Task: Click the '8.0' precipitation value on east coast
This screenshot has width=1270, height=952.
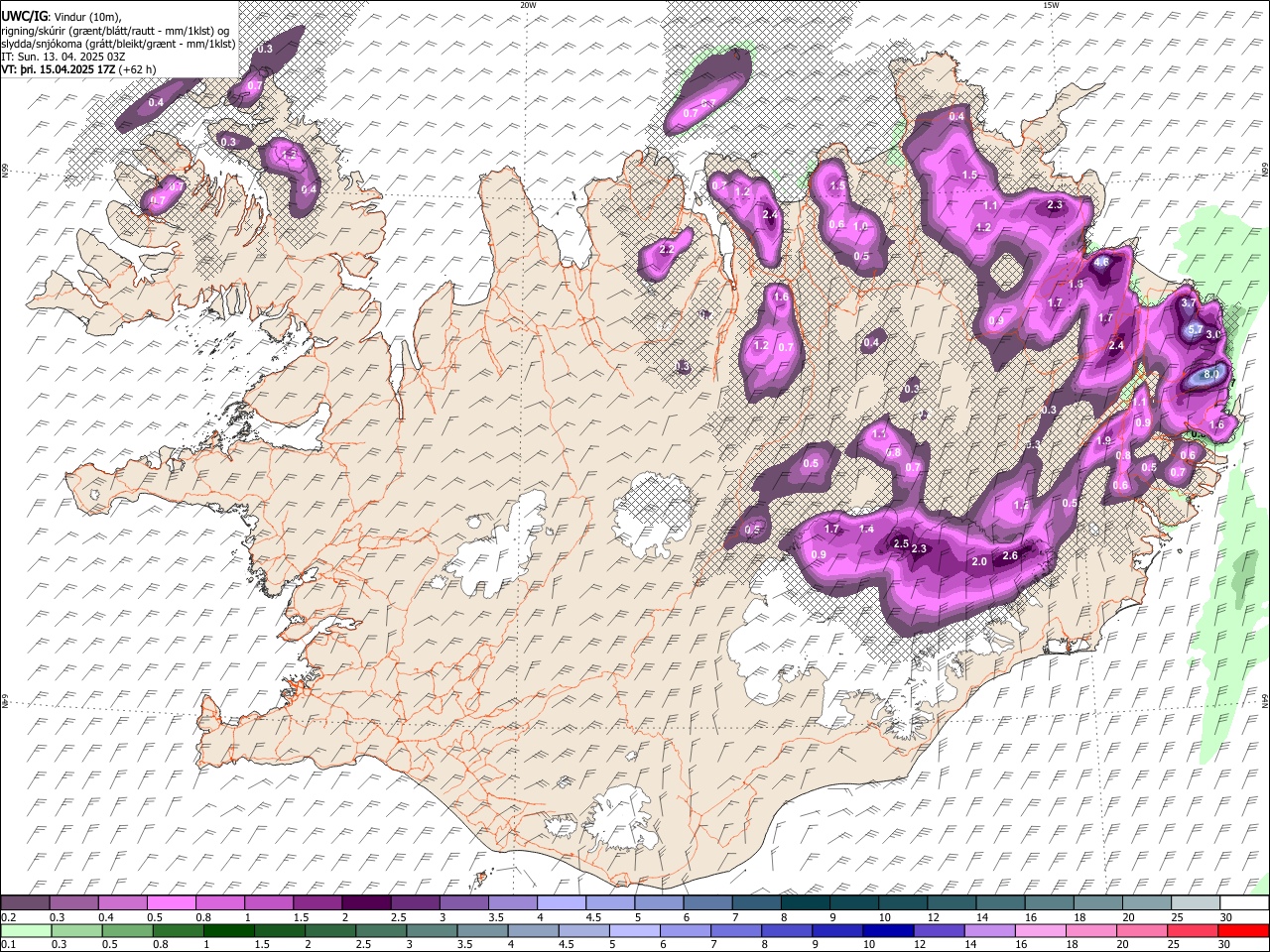Action: (1211, 376)
